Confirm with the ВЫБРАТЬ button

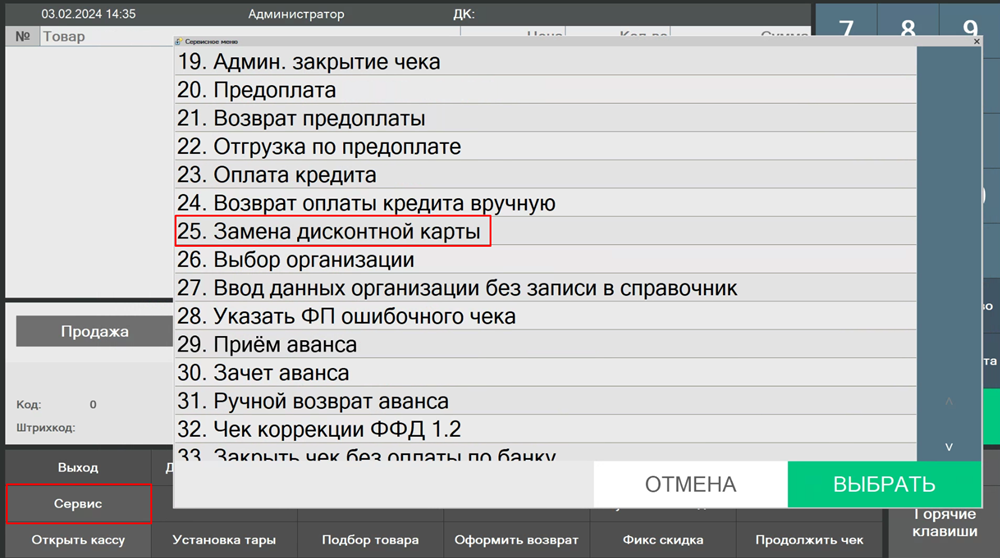[x=884, y=485]
